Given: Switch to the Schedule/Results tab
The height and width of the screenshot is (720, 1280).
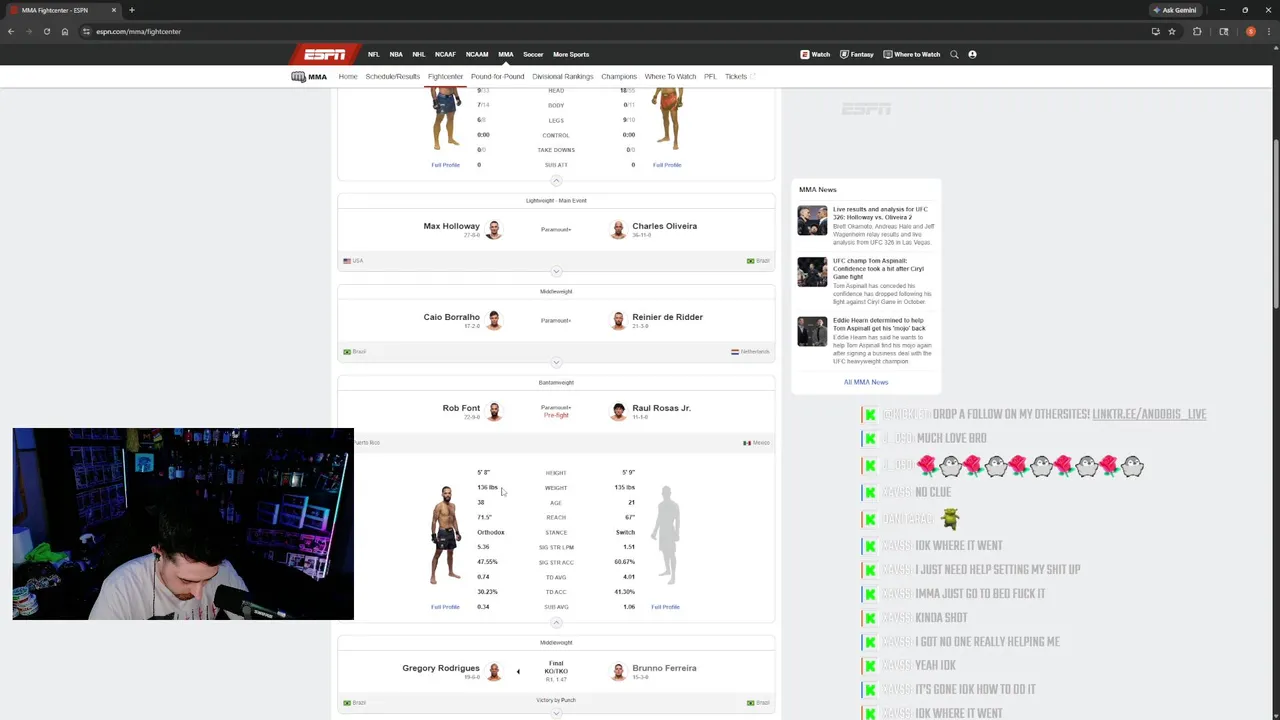Looking at the screenshot, I should [392, 76].
